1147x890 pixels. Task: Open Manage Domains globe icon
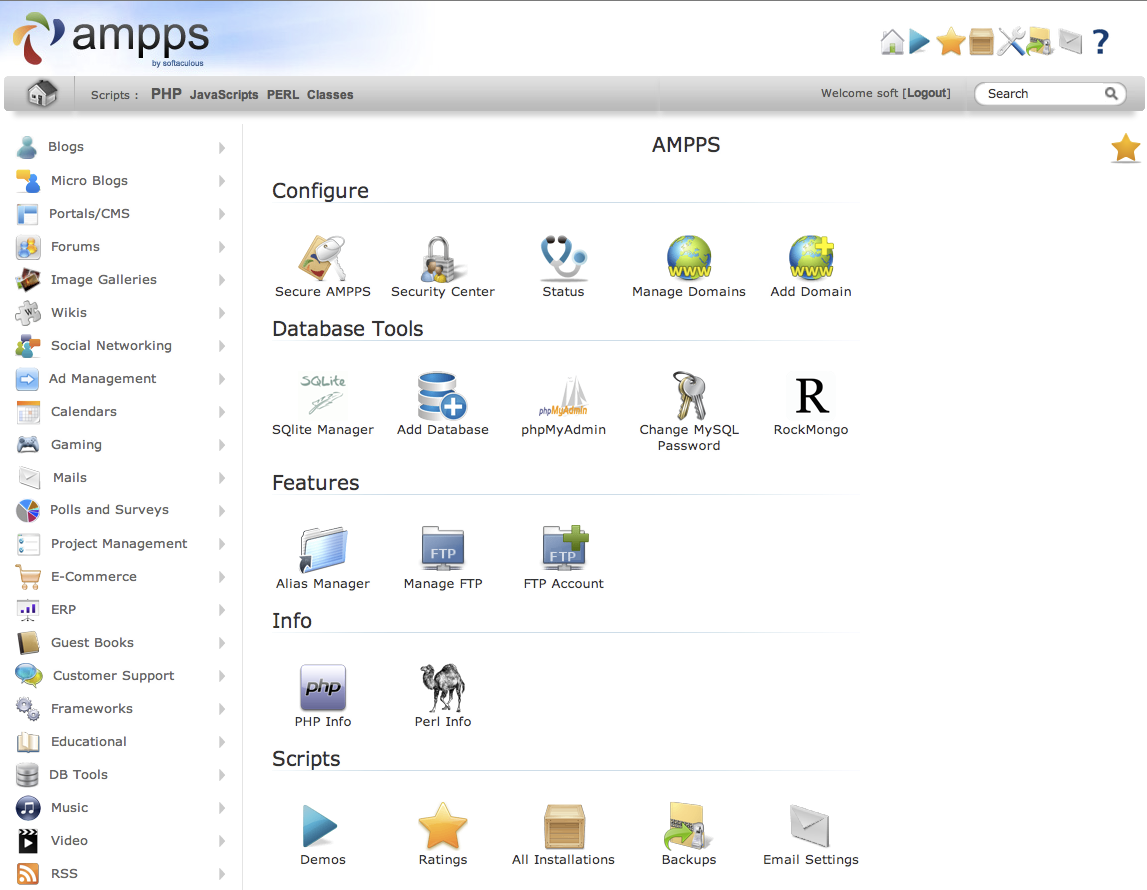(x=688, y=257)
